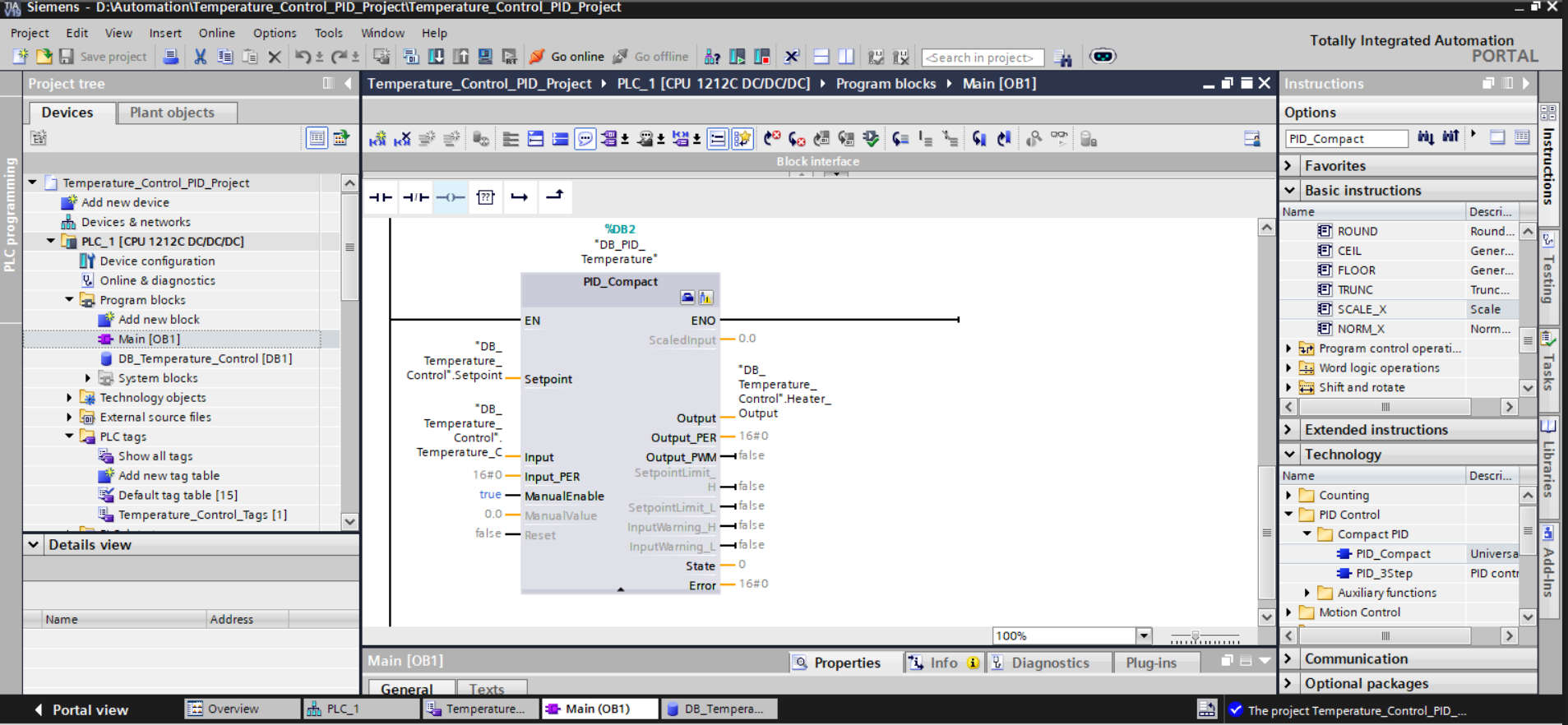The width and height of the screenshot is (1568, 725).
Task: Toggle favorites display in the editor
Action: [x=742, y=139]
